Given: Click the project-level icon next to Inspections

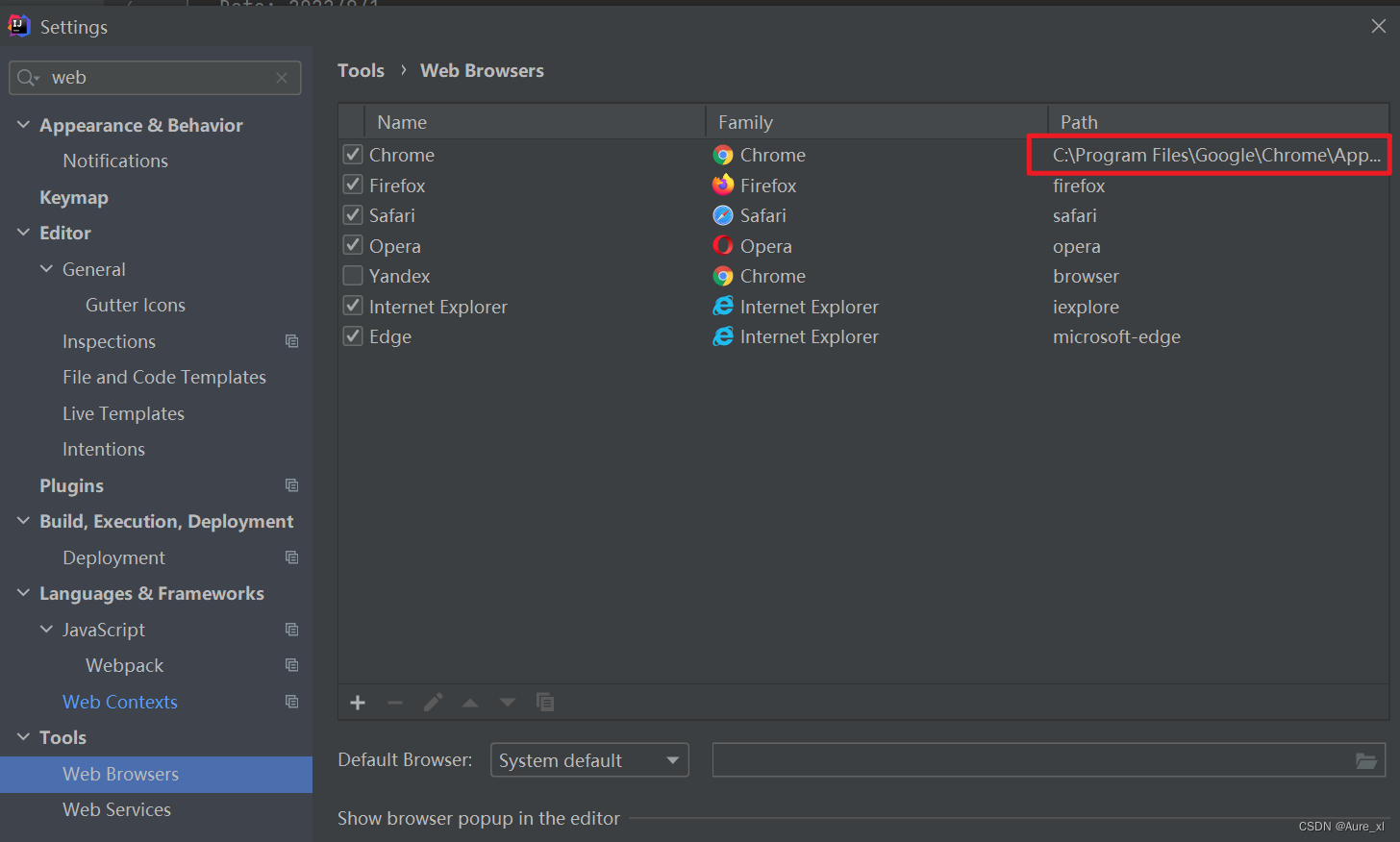Looking at the screenshot, I should coord(292,341).
